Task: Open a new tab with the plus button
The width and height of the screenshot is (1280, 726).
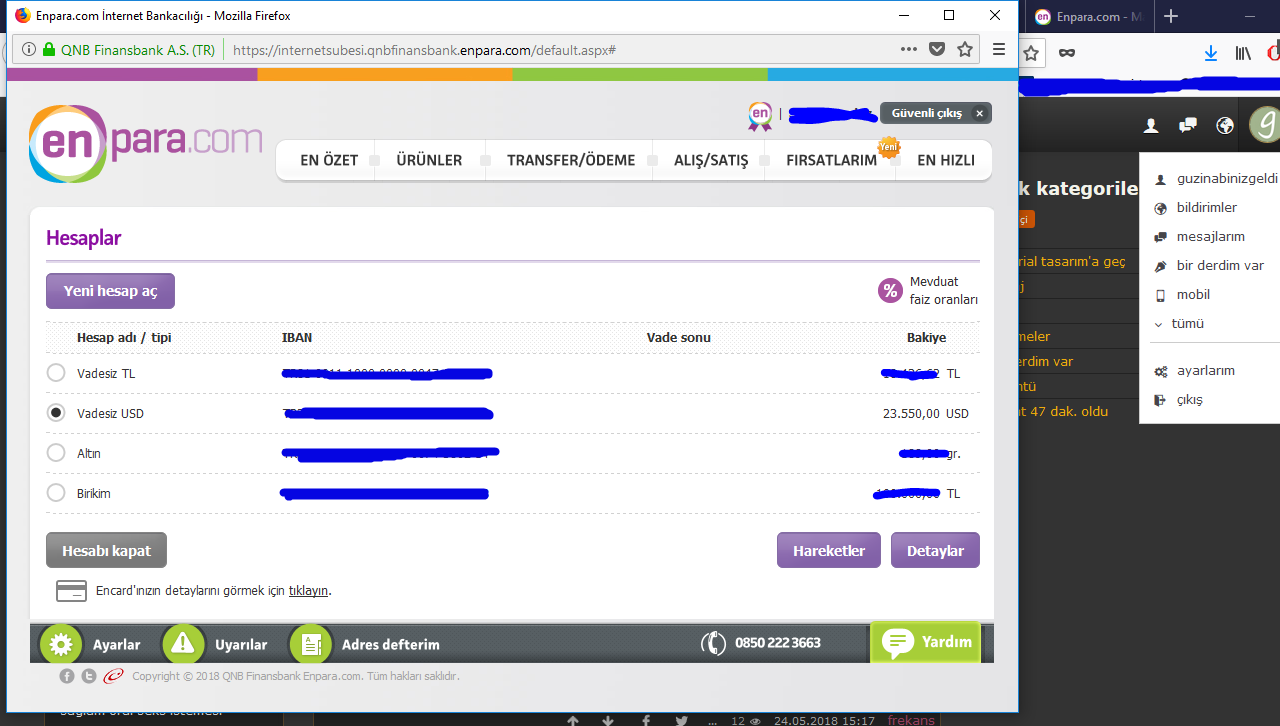Action: [x=1171, y=16]
